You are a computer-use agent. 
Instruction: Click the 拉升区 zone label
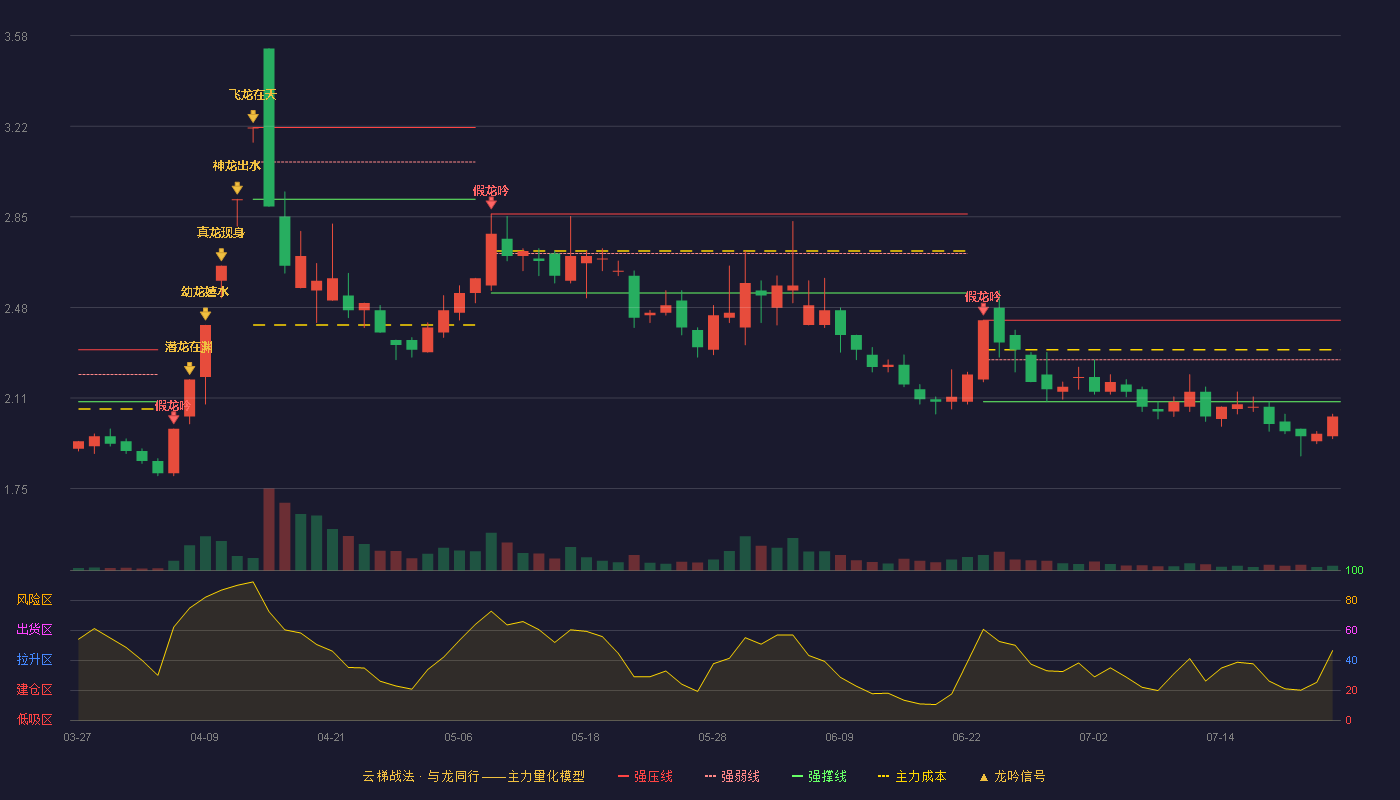(x=35, y=660)
